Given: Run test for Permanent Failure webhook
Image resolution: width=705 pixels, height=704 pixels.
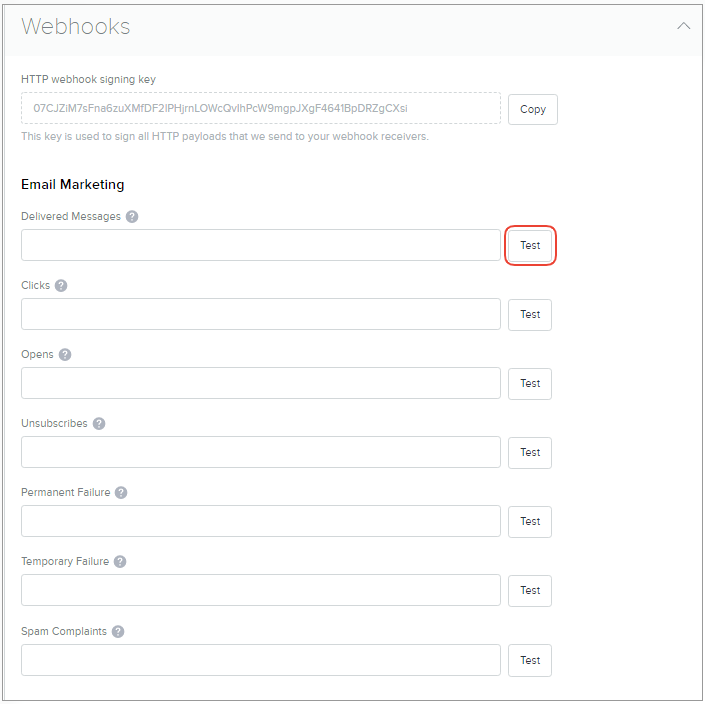Looking at the screenshot, I should 530,521.
